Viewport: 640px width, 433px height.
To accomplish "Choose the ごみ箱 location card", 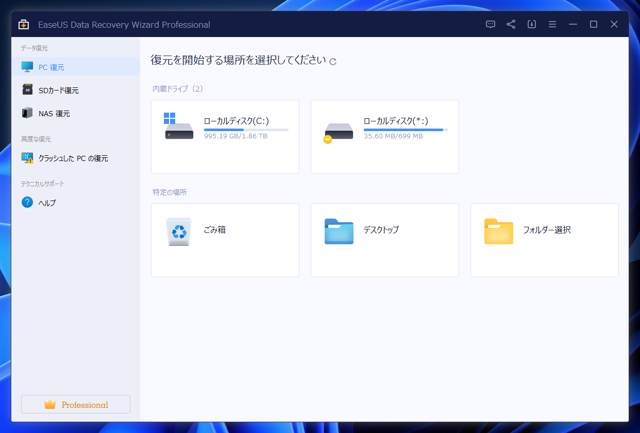I will point(225,240).
